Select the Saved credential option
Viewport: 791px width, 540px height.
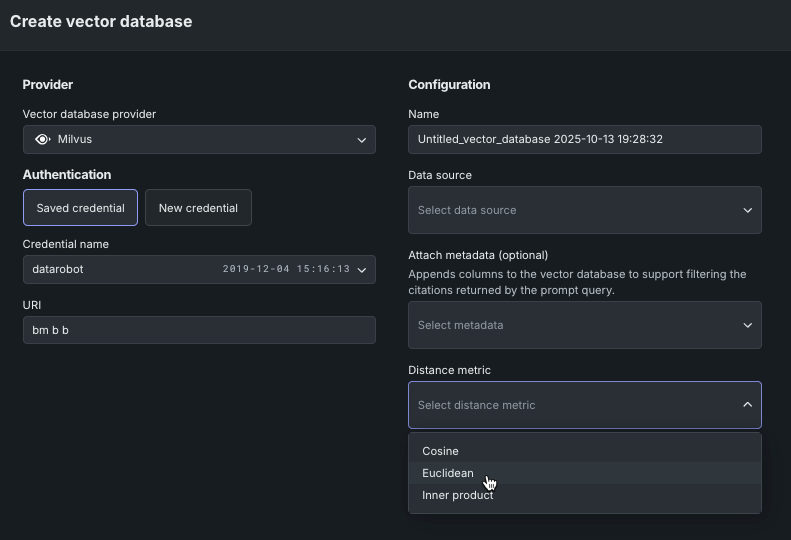tap(80, 208)
